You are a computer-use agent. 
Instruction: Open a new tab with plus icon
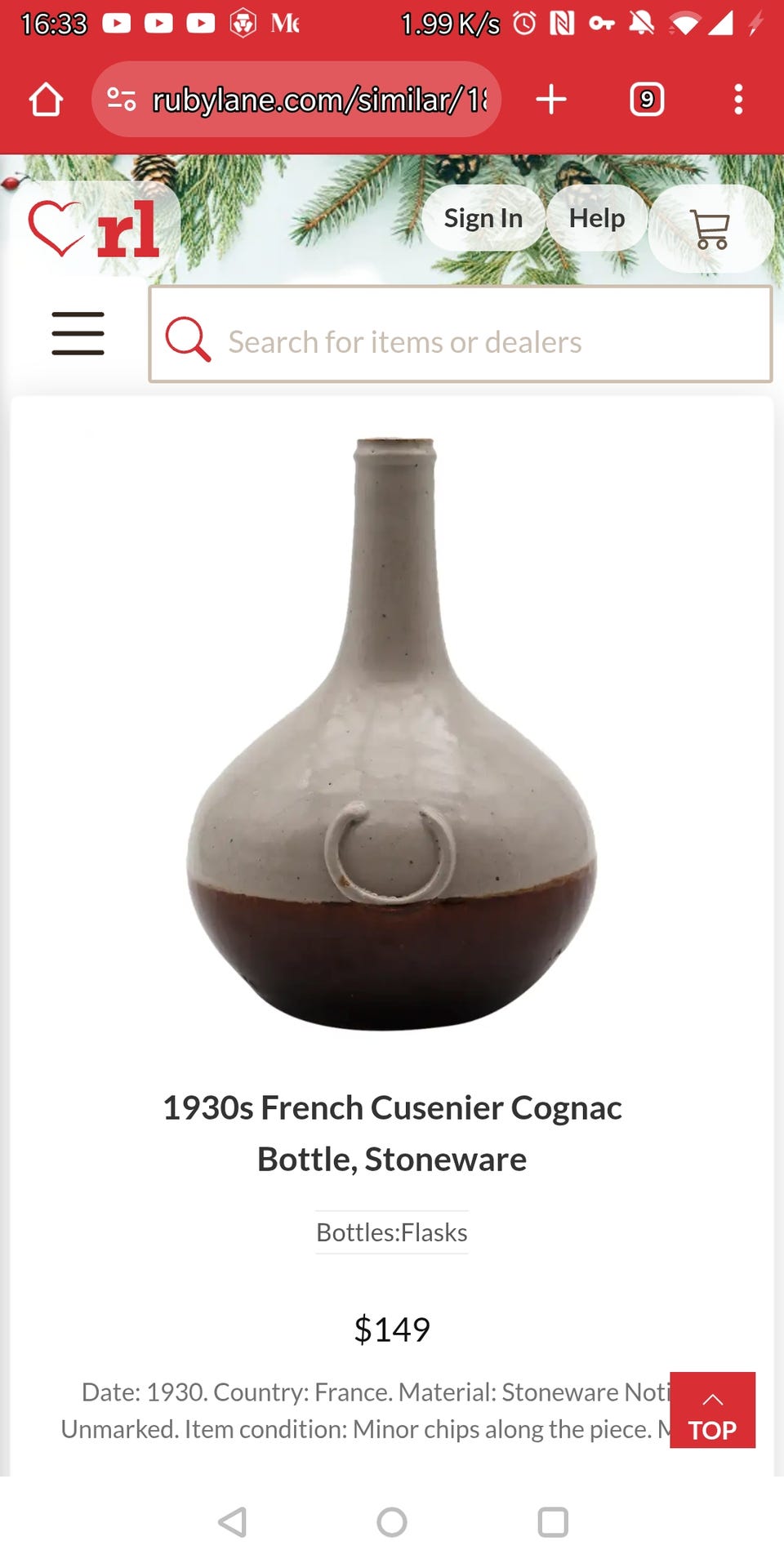click(x=551, y=100)
